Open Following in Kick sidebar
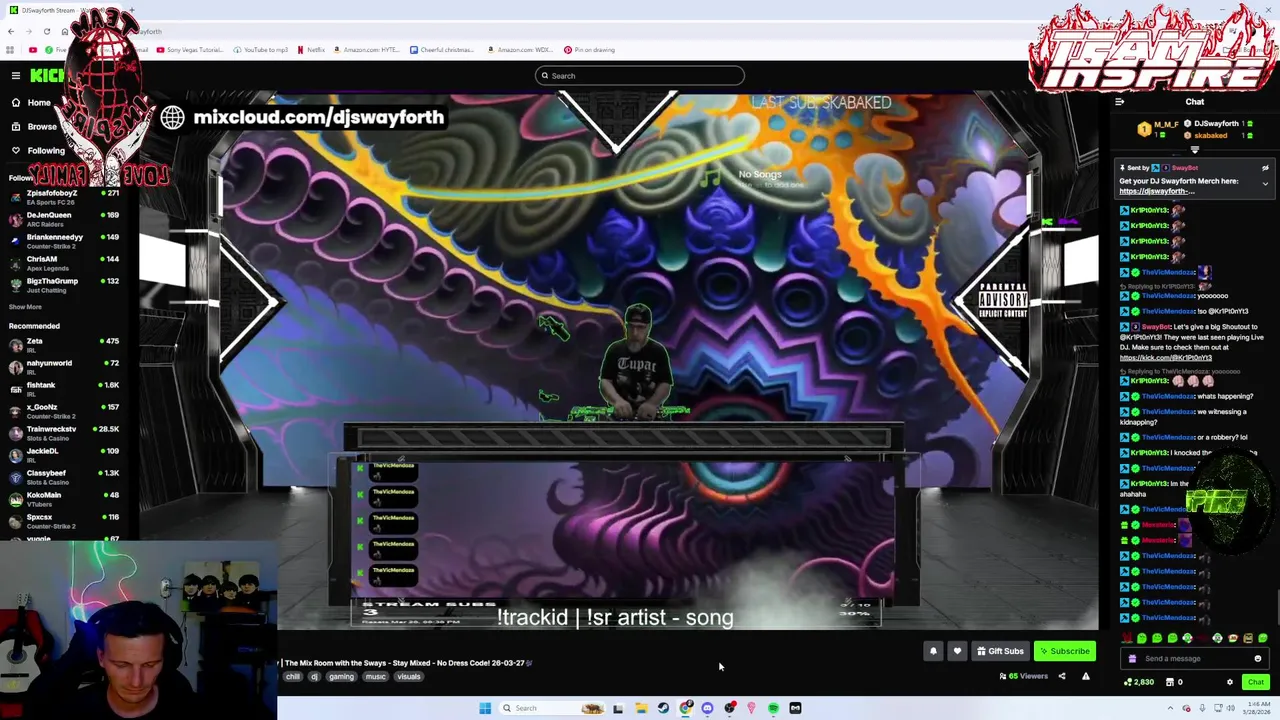Viewport: 1280px width, 720px height. point(37,150)
